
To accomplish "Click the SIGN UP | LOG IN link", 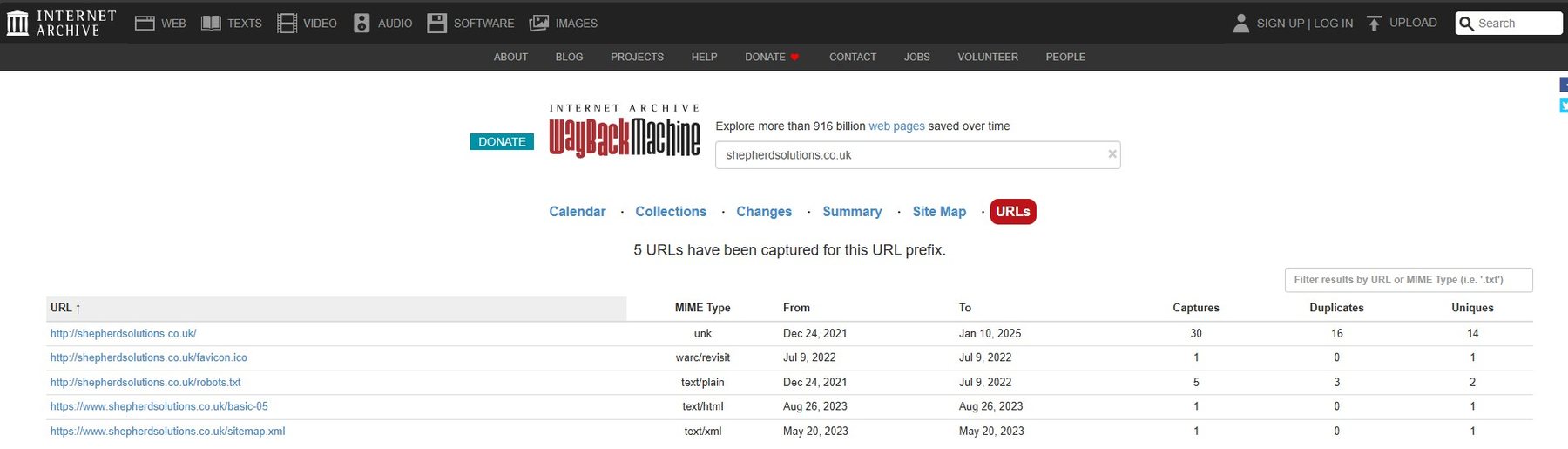I will [1305, 24].
